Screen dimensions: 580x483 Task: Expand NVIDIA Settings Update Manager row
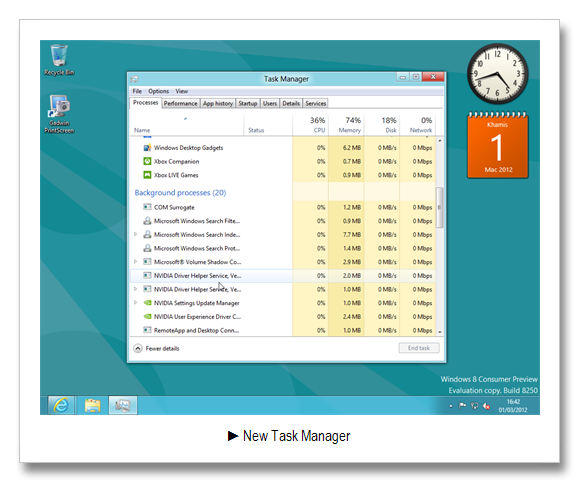coord(136,303)
